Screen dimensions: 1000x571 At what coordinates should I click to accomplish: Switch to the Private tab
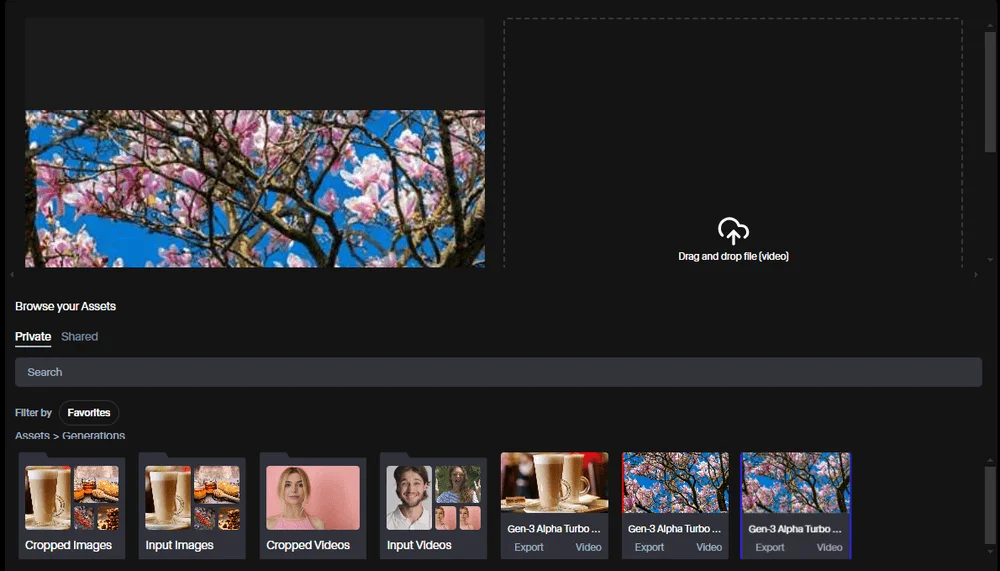tap(33, 336)
